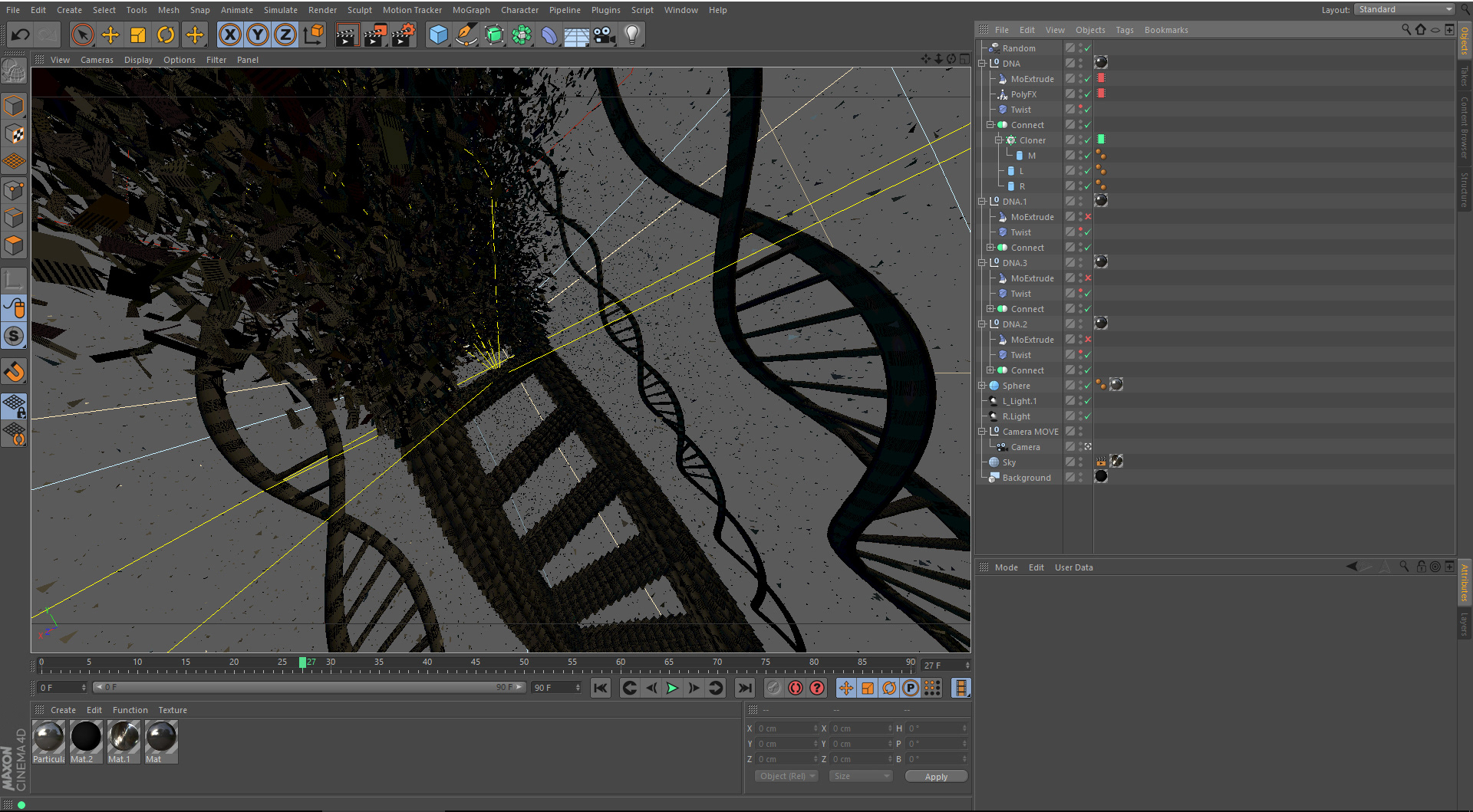Viewport: 1473px width, 812px height.
Task: Expand the Sphere object hierarchy
Action: [x=982, y=386]
